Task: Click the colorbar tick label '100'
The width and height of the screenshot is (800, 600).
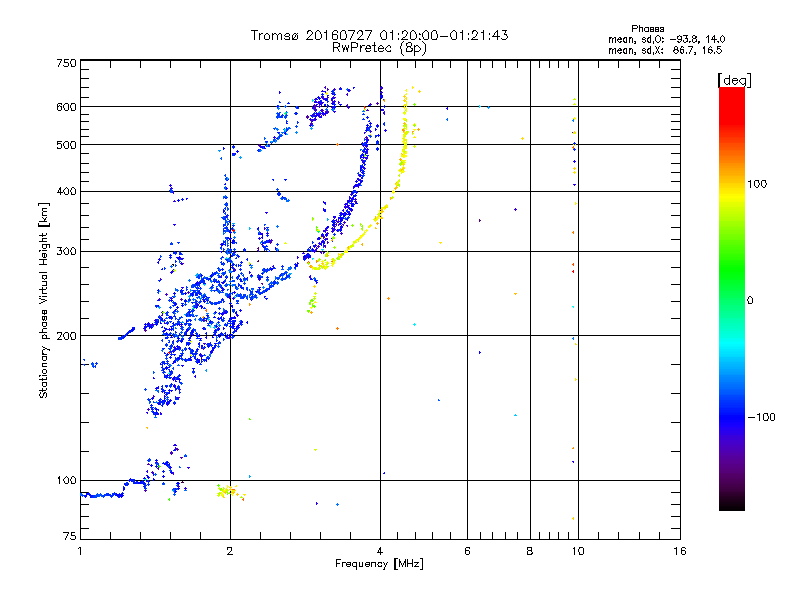Action: click(x=757, y=184)
